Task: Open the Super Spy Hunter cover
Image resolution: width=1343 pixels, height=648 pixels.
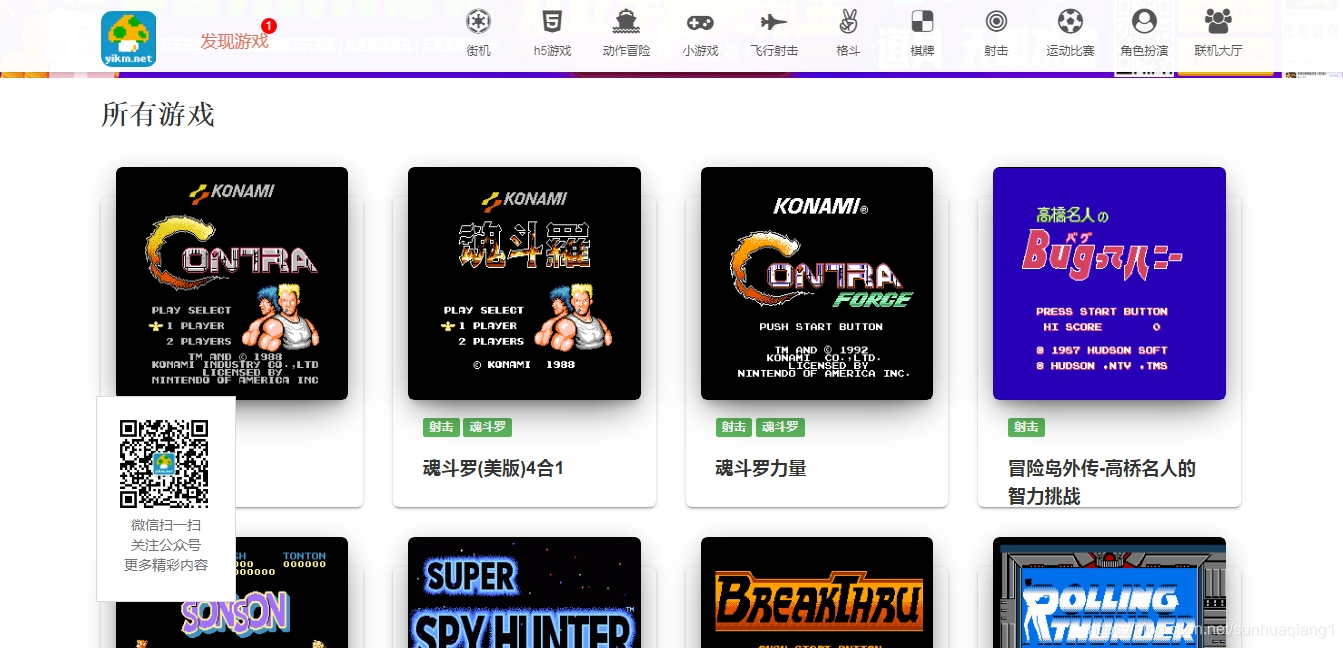Action: (x=524, y=592)
